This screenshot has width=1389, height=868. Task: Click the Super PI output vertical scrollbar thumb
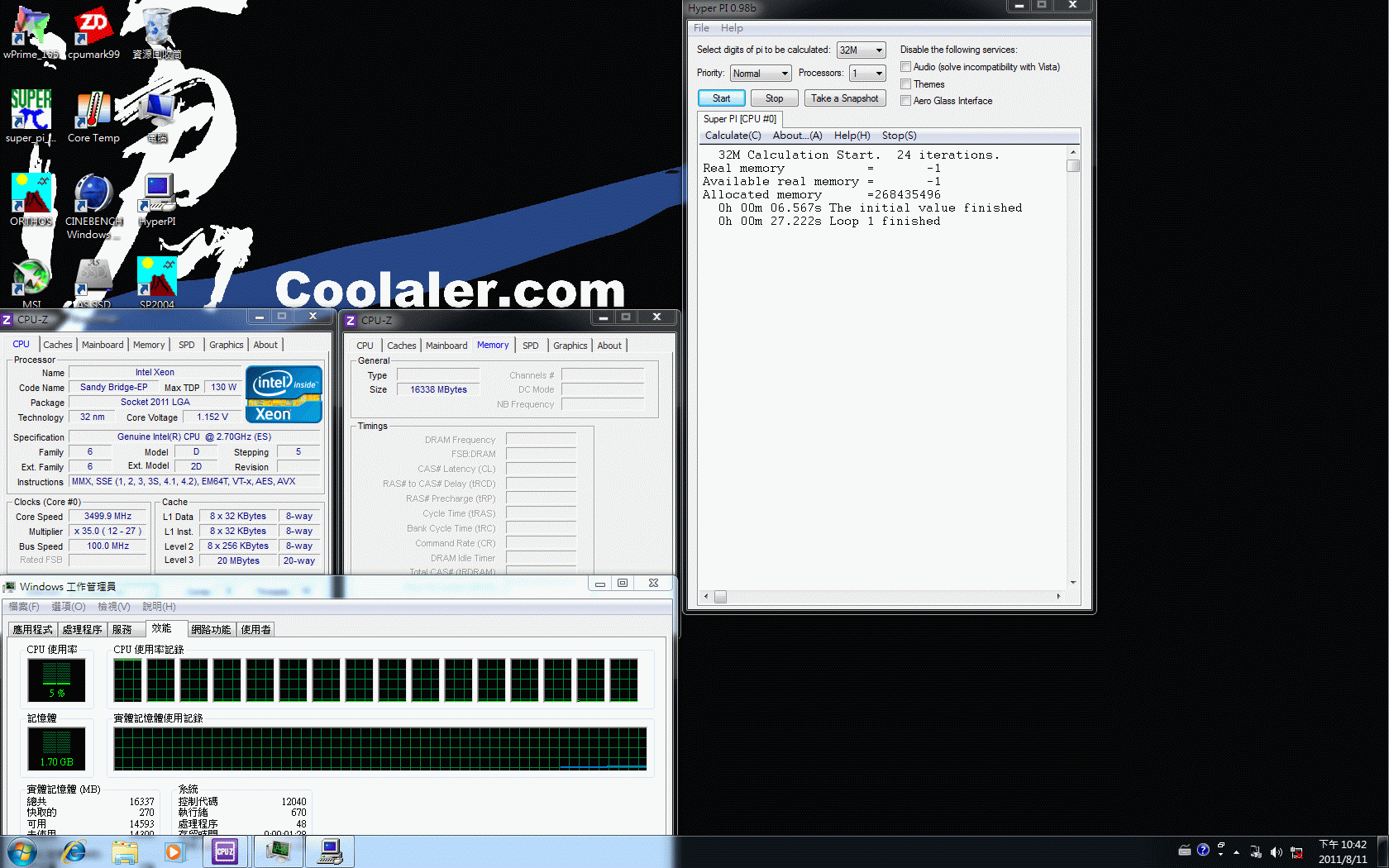pyautogui.click(x=1073, y=166)
